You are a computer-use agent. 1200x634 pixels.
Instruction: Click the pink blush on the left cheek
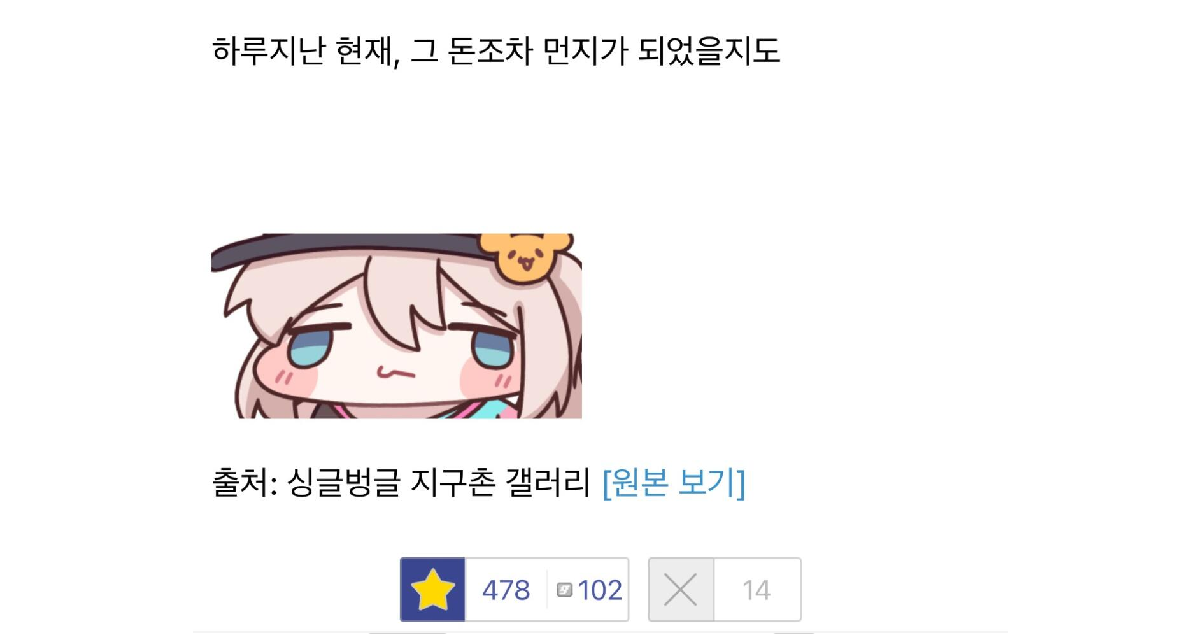pyautogui.click(x=288, y=379)
